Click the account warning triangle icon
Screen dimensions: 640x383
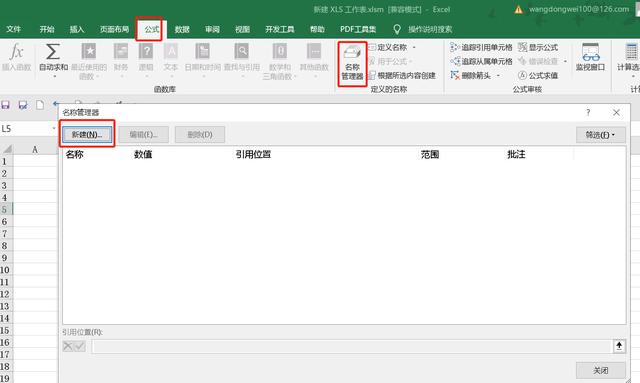518,9
